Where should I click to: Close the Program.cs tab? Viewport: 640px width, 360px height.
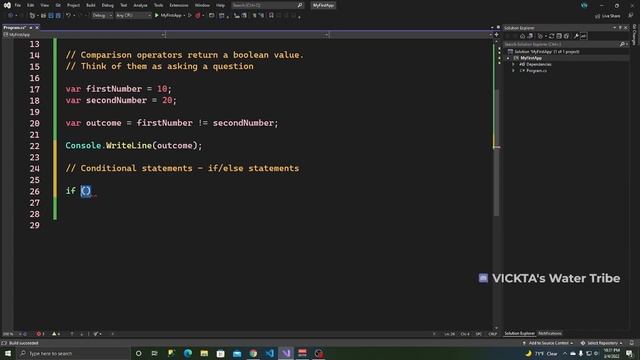pos(37,27)
